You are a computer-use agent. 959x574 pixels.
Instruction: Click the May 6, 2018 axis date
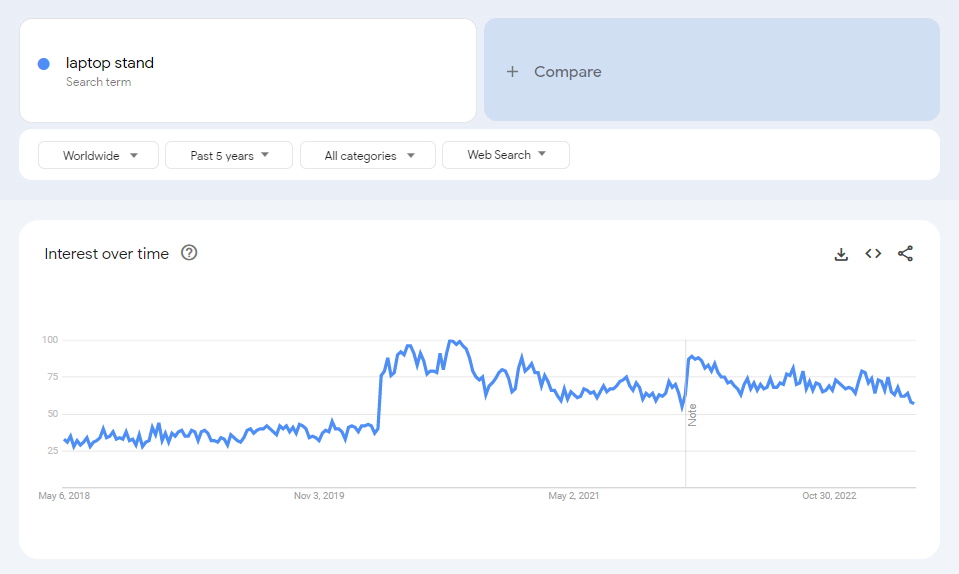tap(64, 496)
